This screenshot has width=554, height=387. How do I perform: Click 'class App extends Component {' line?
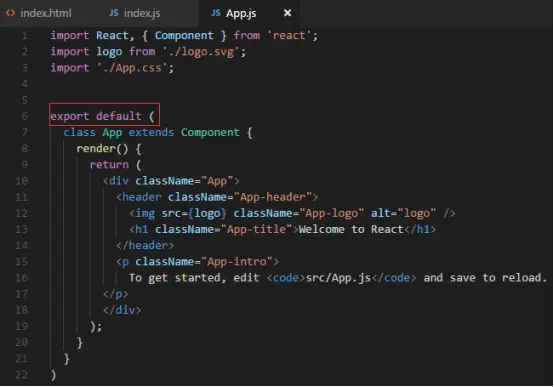158,133
